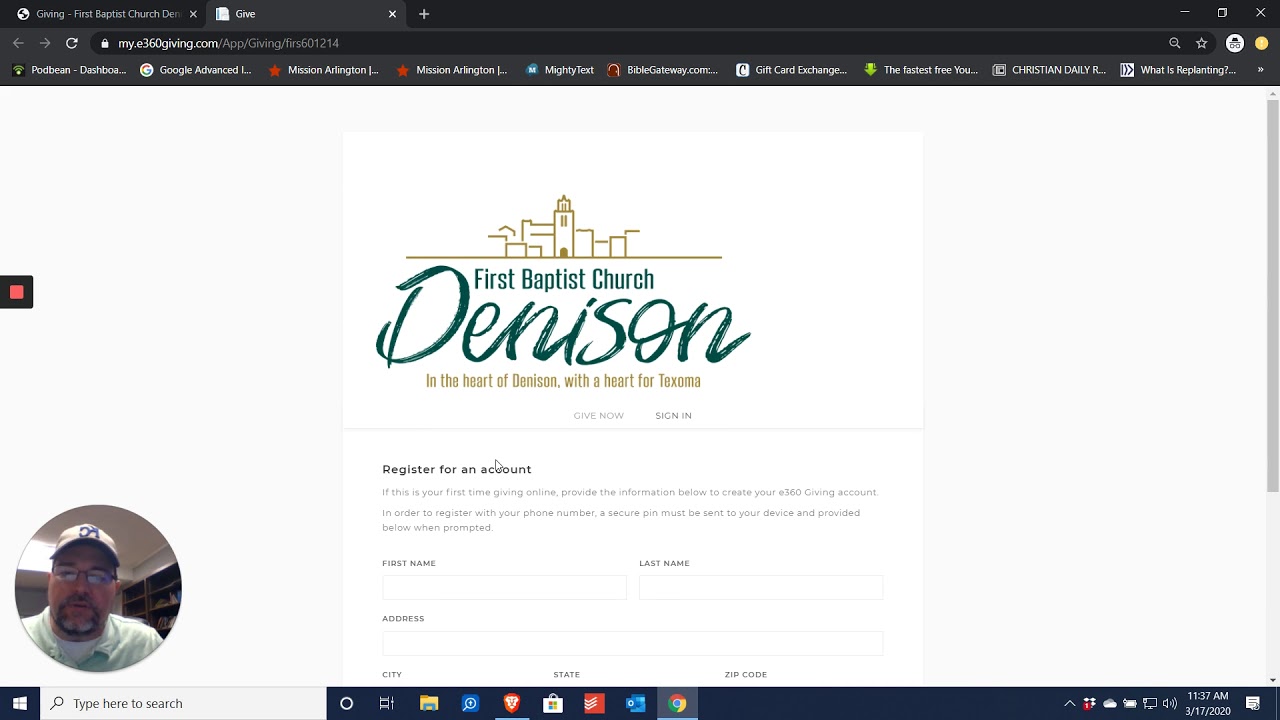Open the Action Center notifications icon

(1253, 703)
